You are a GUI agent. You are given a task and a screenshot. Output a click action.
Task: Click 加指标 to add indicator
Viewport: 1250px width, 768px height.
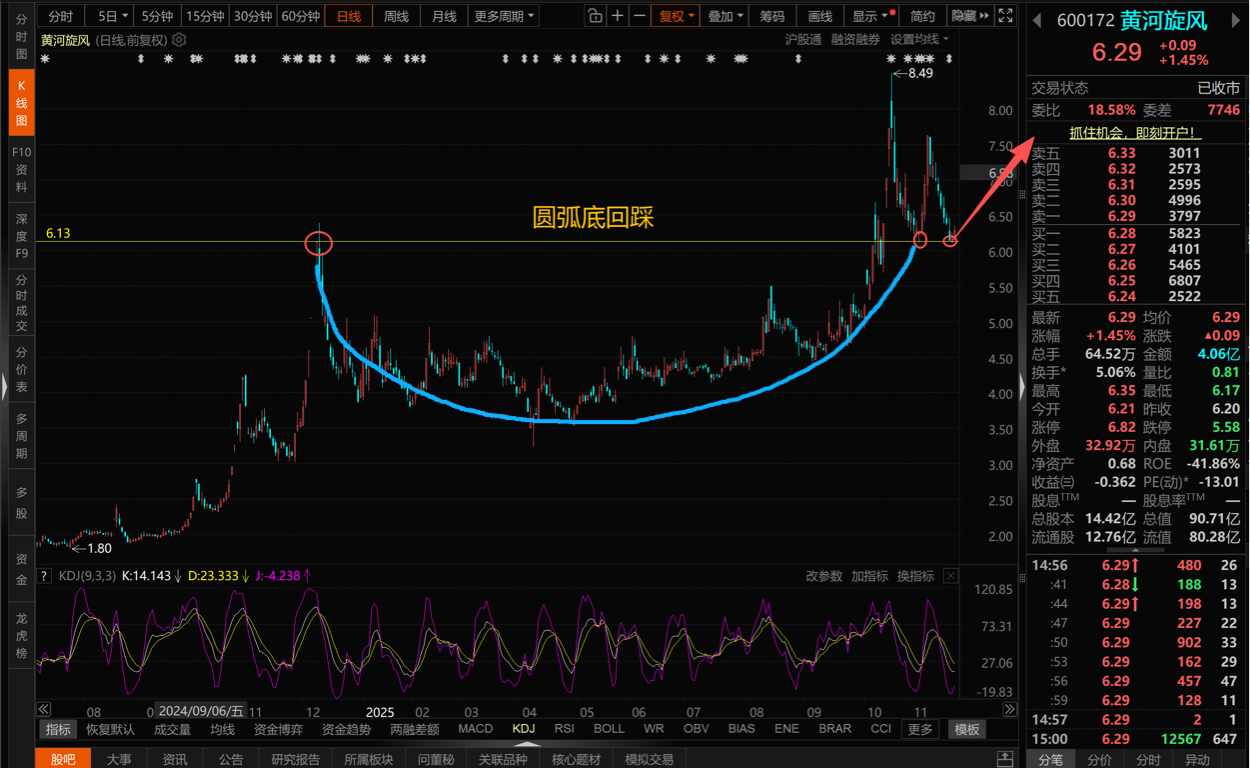click(x=870, y=576)
